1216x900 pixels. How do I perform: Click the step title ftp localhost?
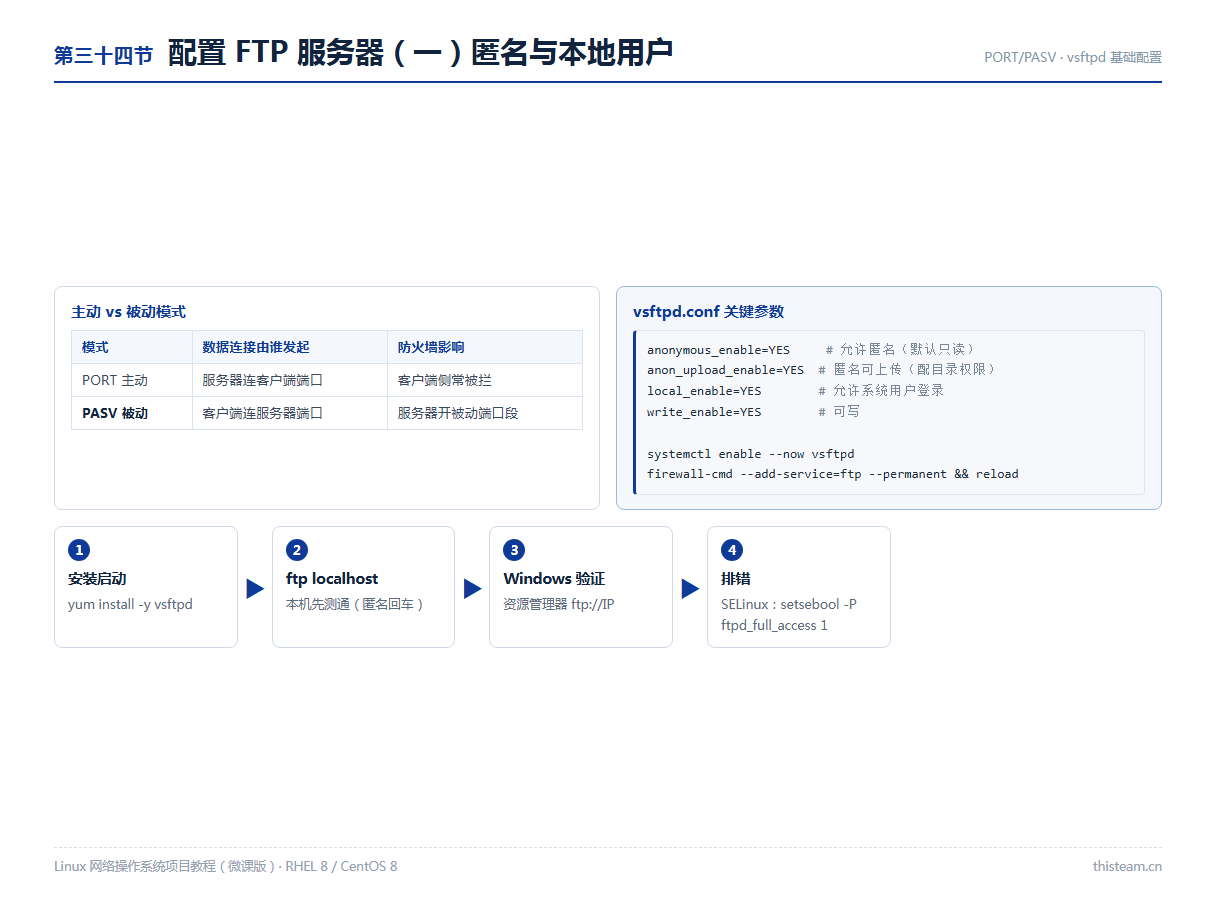pos(332,579)
